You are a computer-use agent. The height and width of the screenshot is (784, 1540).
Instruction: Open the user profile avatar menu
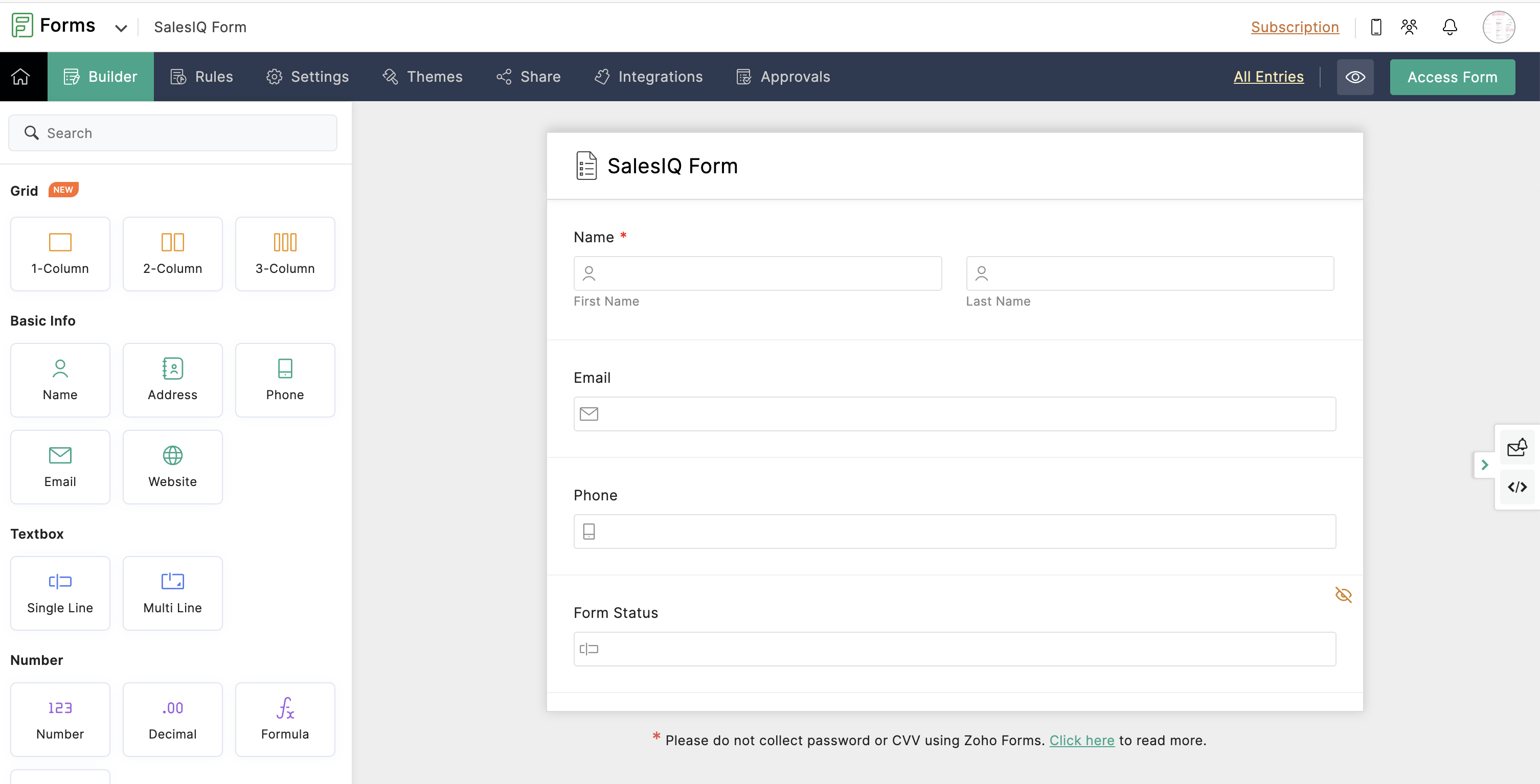tap(1498, 27)
